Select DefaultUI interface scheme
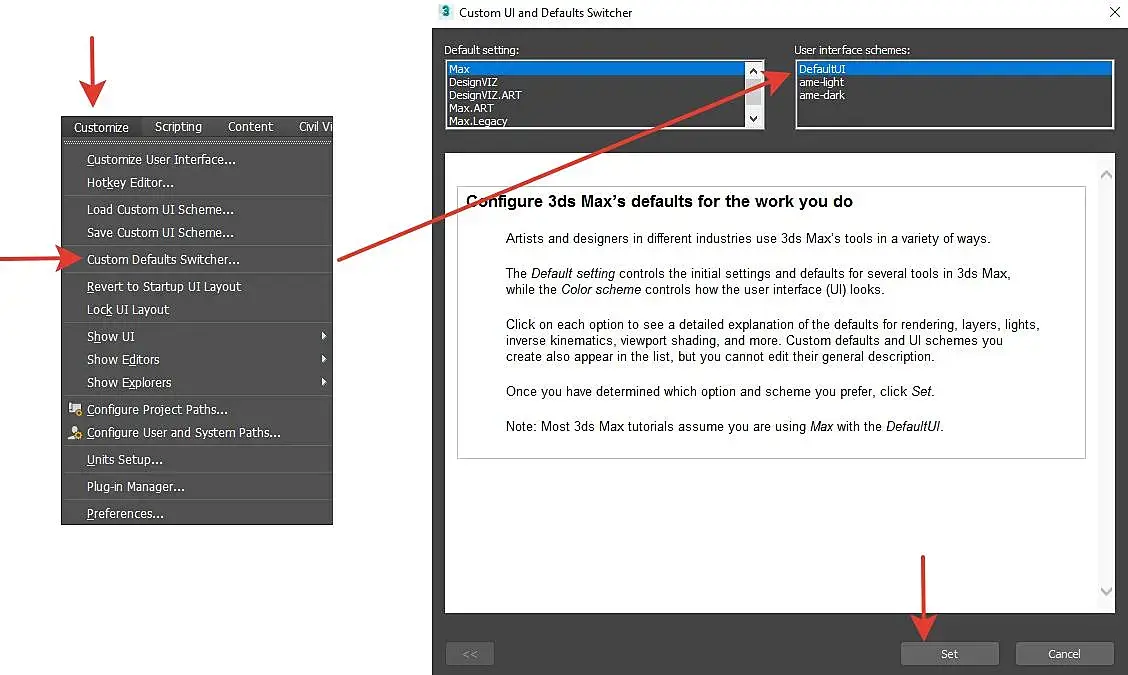The height and width of the screenshot is (675, 1128). click(x=954, y=69)
